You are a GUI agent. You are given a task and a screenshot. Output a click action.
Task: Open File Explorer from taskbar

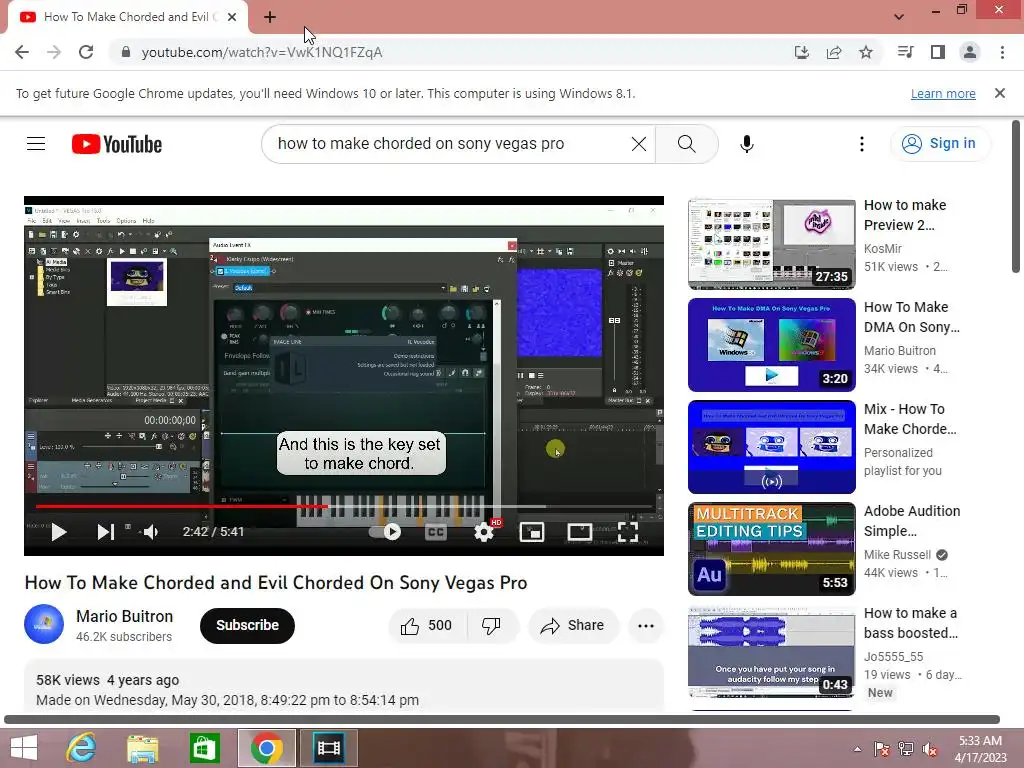coord(142,748)
